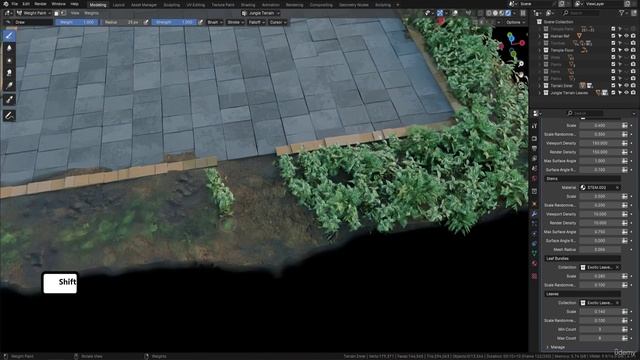Toggle Strength pressure sensitivity pen icon
The image size is (640, 360).
pos(200,22)
